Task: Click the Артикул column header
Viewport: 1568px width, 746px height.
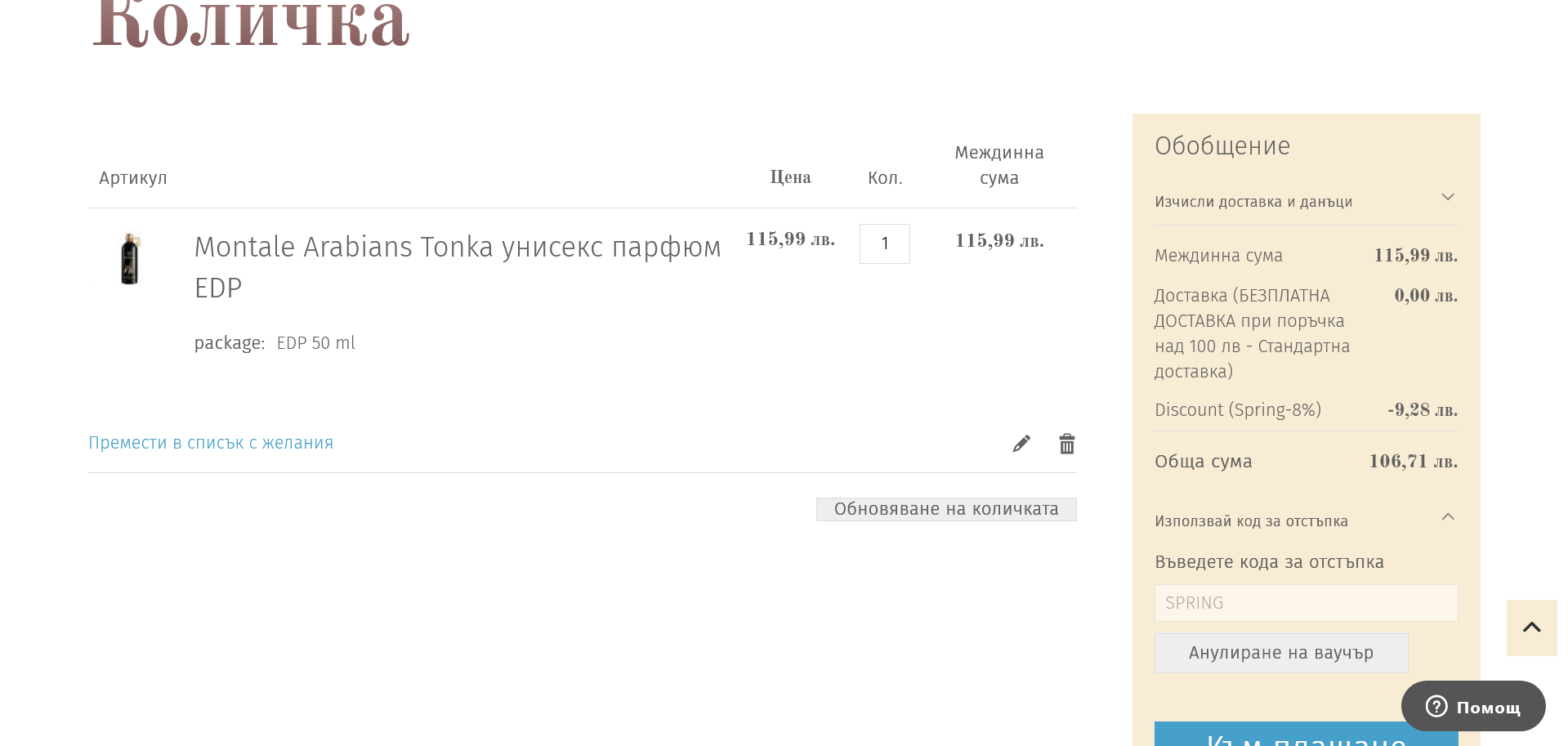Action: [133, 178]
